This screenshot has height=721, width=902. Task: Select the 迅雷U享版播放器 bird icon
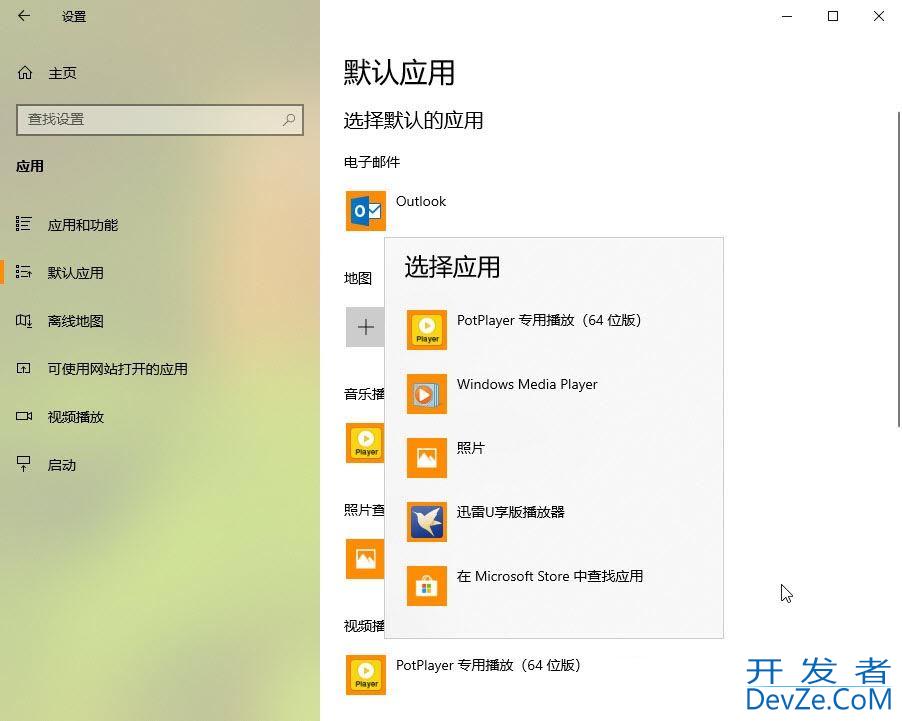427,521
